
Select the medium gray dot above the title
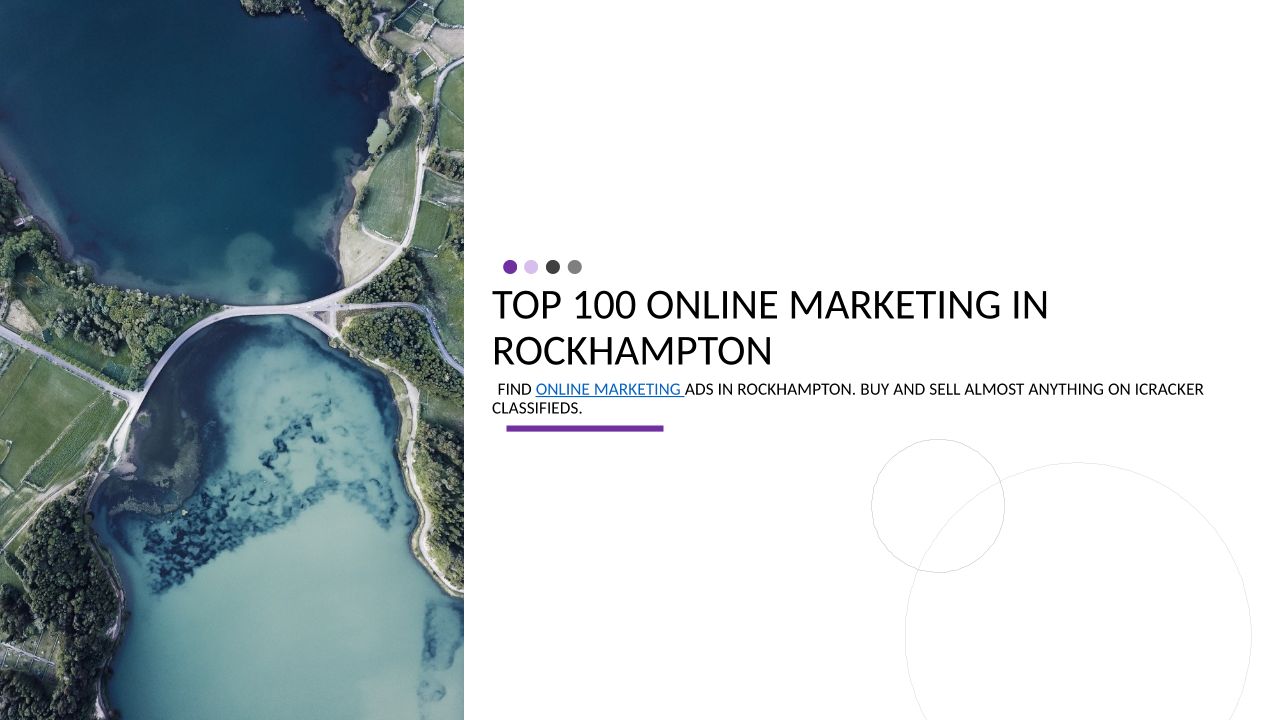coord(574,267)
